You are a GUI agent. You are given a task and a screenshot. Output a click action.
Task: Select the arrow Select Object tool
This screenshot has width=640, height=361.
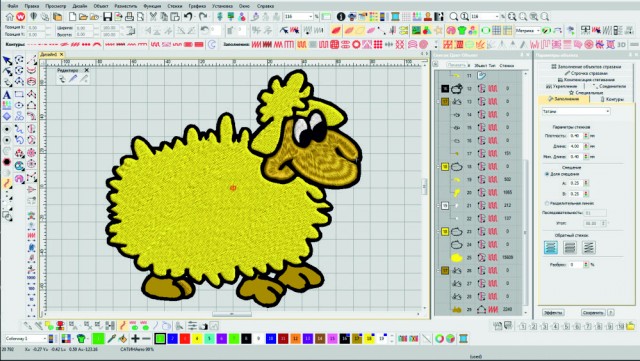click(x=7, y=61)
